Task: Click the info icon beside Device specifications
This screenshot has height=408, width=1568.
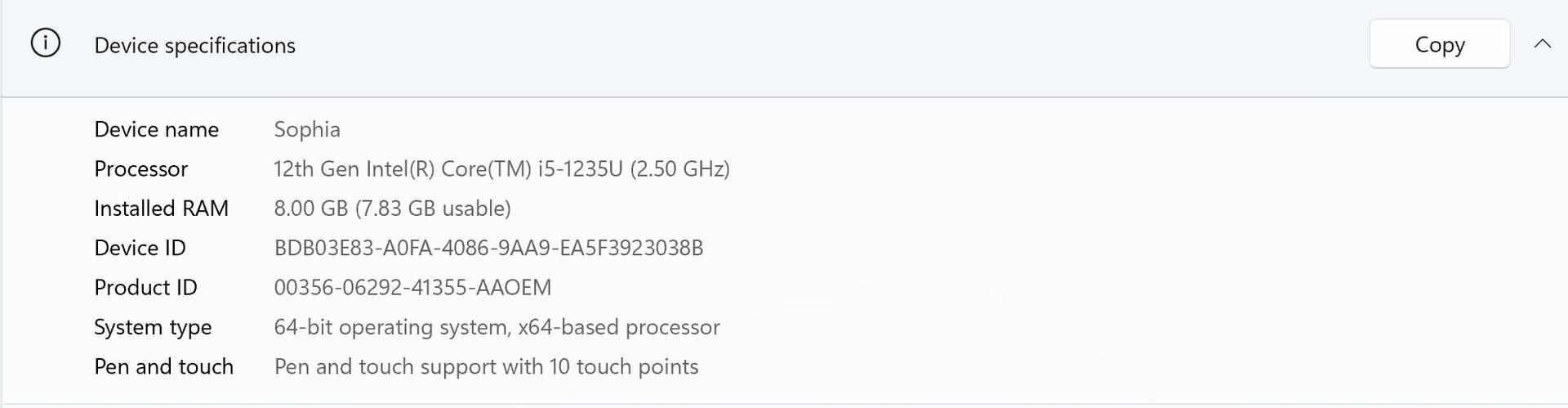Action: click(46, 43)
